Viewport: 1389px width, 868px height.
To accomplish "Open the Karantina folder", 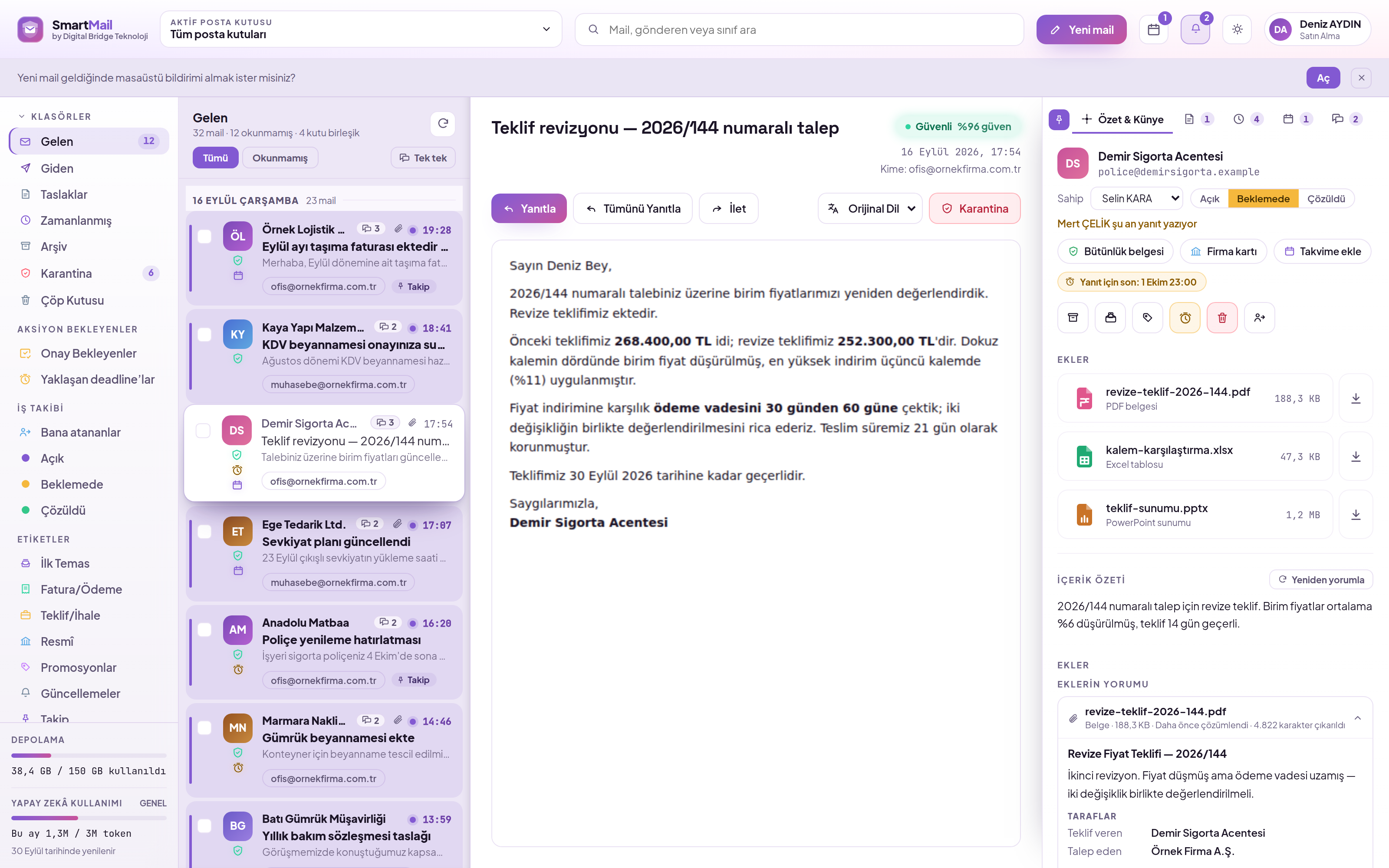I will click(89, 273).
